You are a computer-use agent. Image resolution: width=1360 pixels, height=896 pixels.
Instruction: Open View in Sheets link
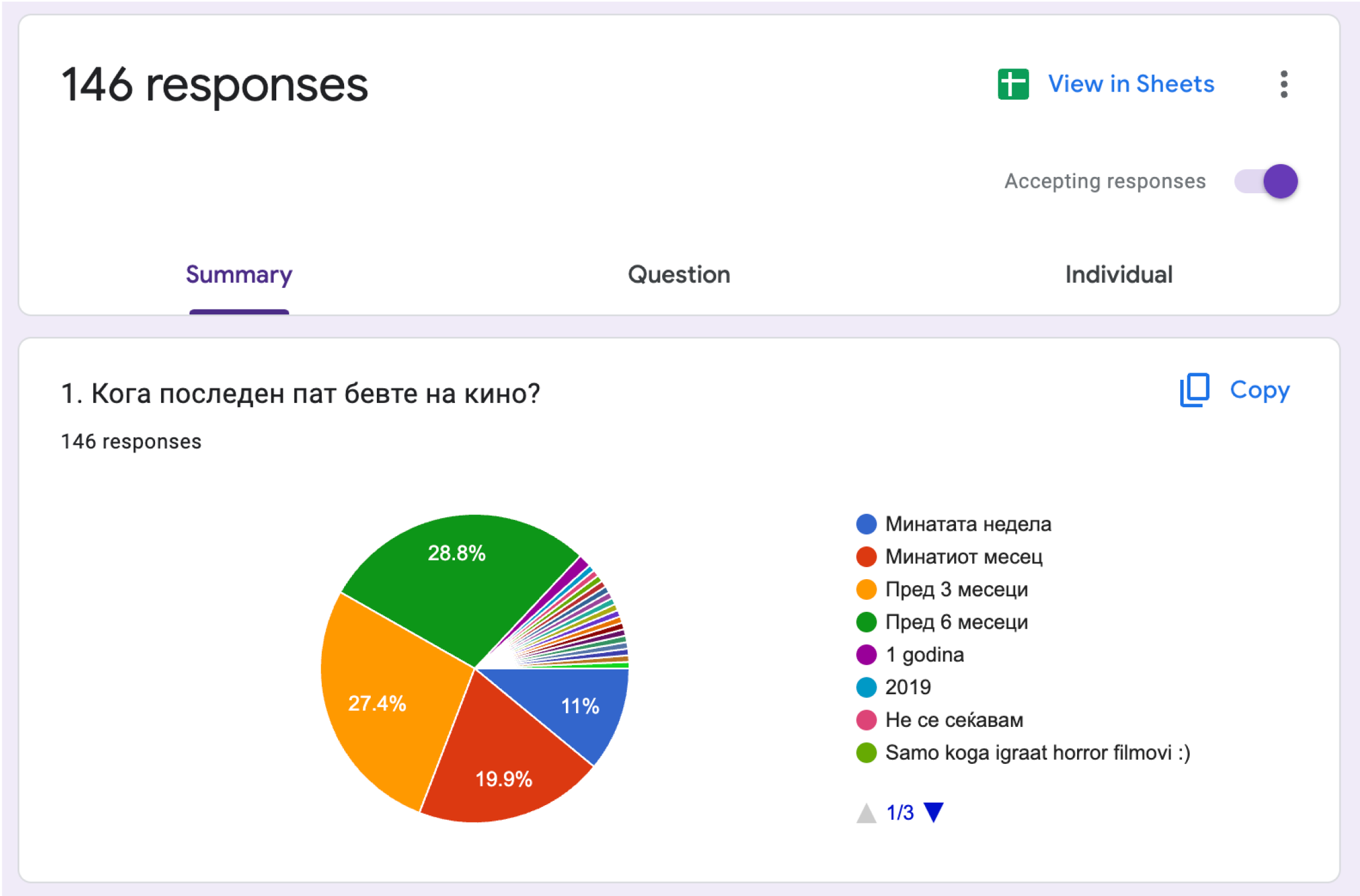click(x=1130, y=84)
